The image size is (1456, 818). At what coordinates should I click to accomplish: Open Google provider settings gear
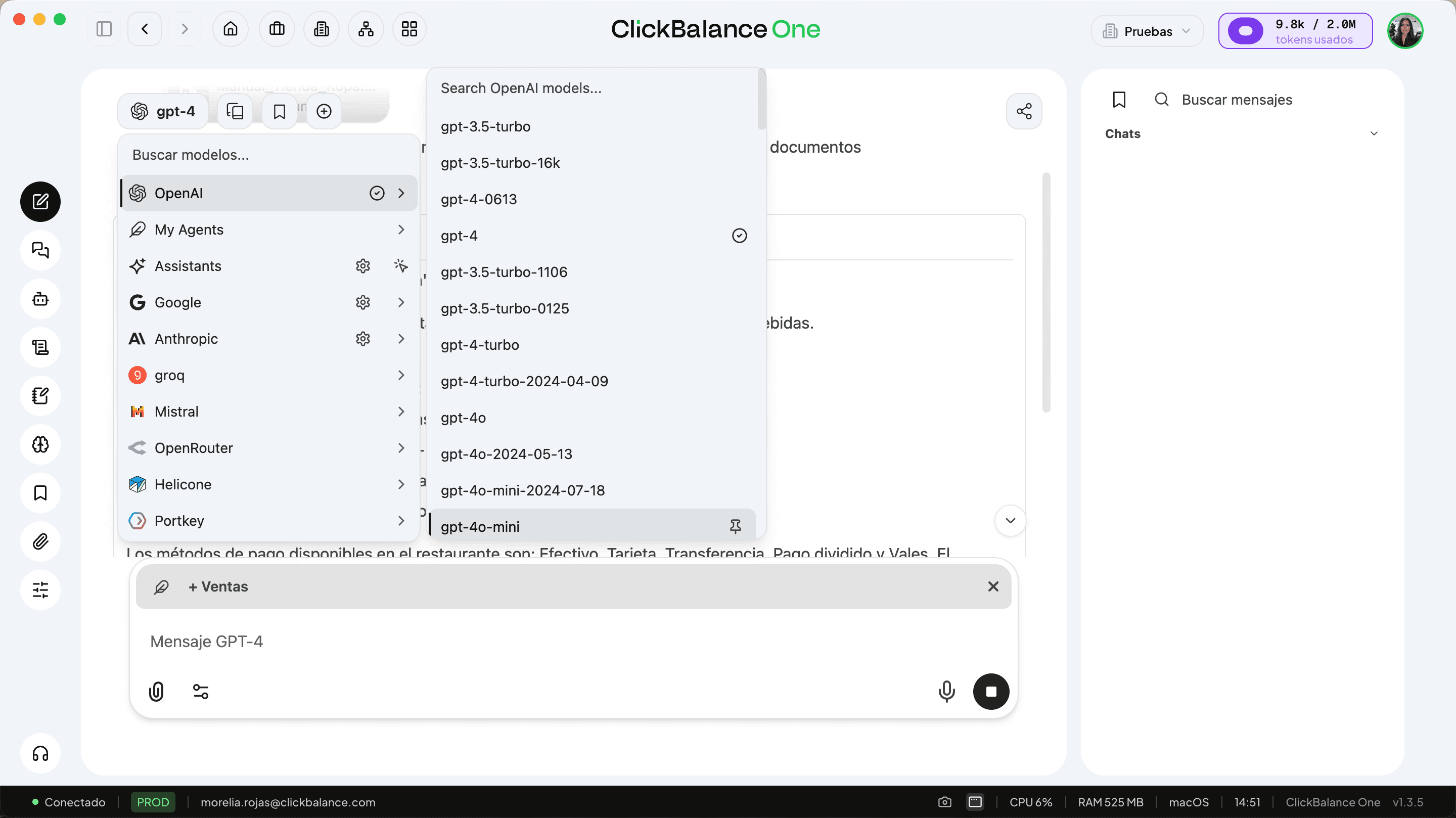363,302
